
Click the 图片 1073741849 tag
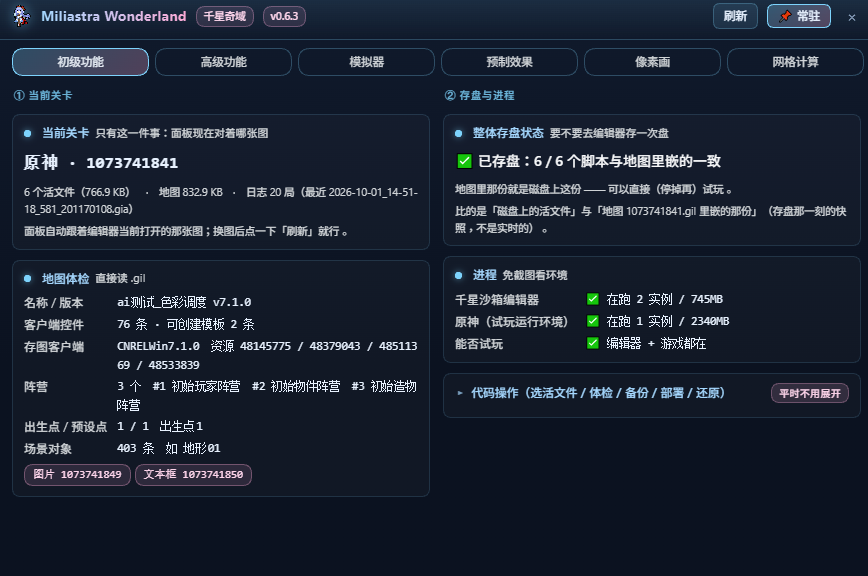click(x=77, y=475)
